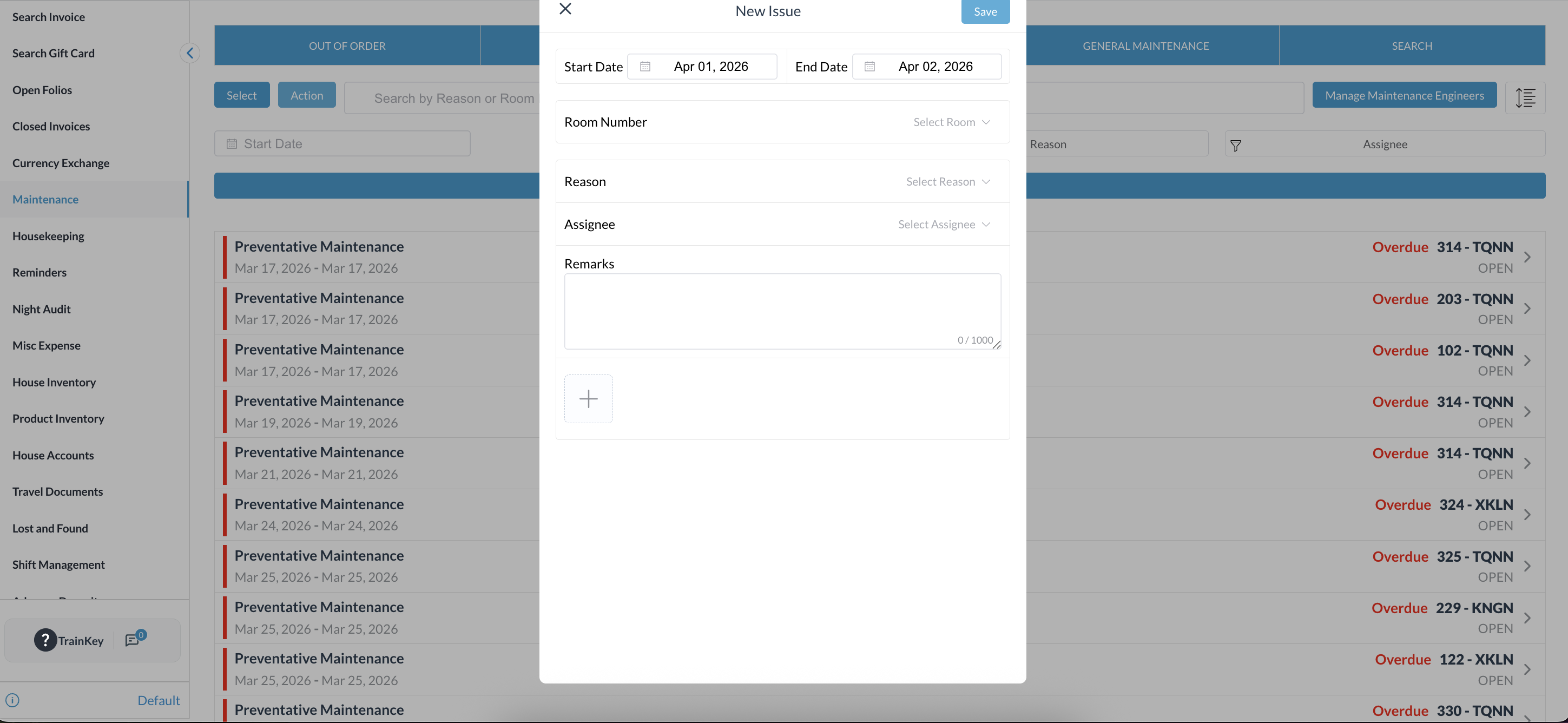Viewport: 1568px width, 723px height.
Task: Collapse the sidebar with the chevron arrow
Action: pyautogui.click(x=190, y=54)
